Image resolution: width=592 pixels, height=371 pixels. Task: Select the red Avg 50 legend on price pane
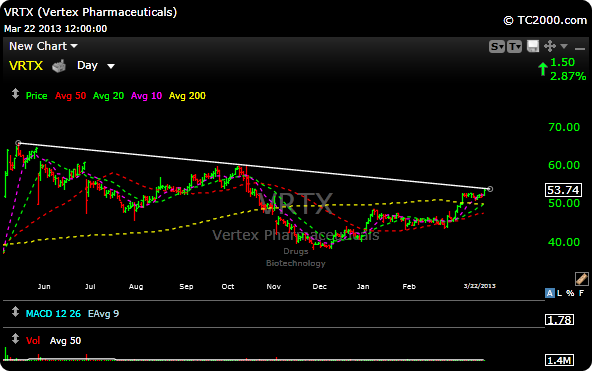pos(71,96)
